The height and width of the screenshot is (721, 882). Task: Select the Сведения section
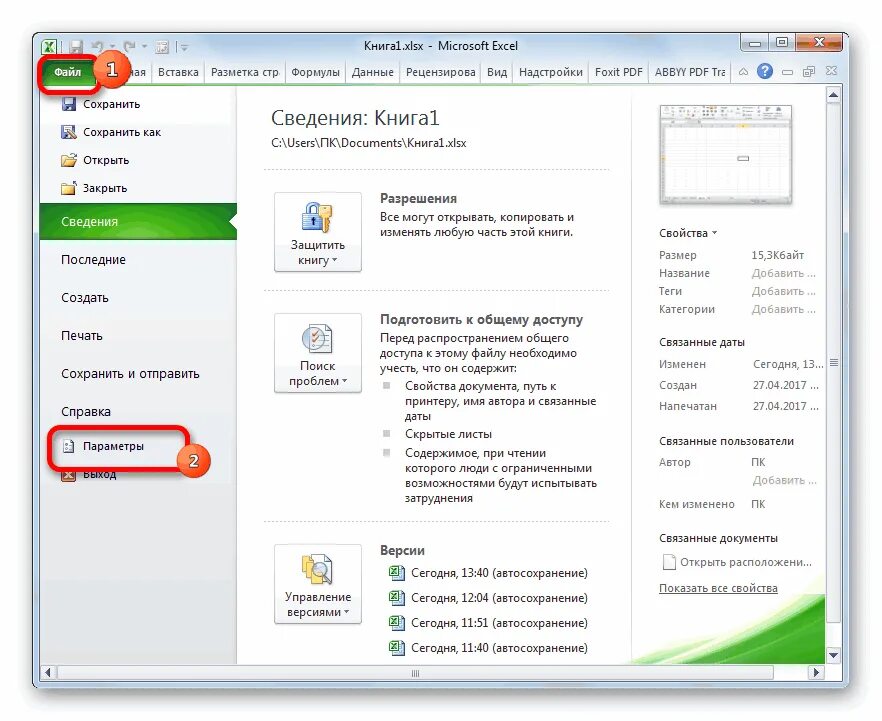point(138,222)
